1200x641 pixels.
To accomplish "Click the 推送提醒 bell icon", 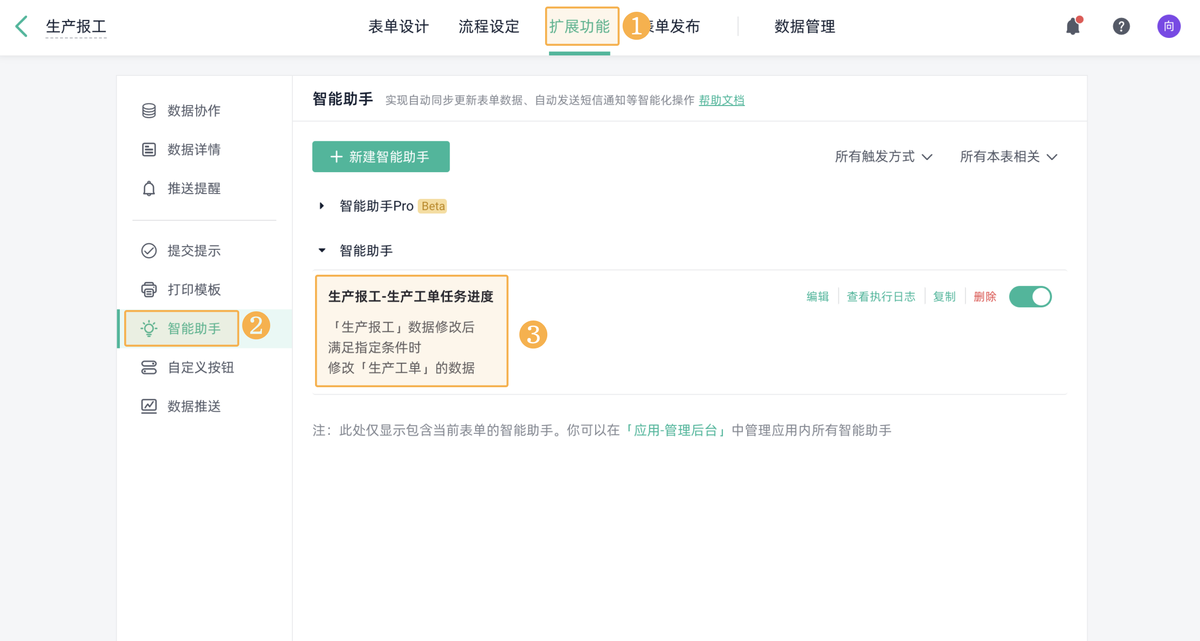I will tap(151, 188).
